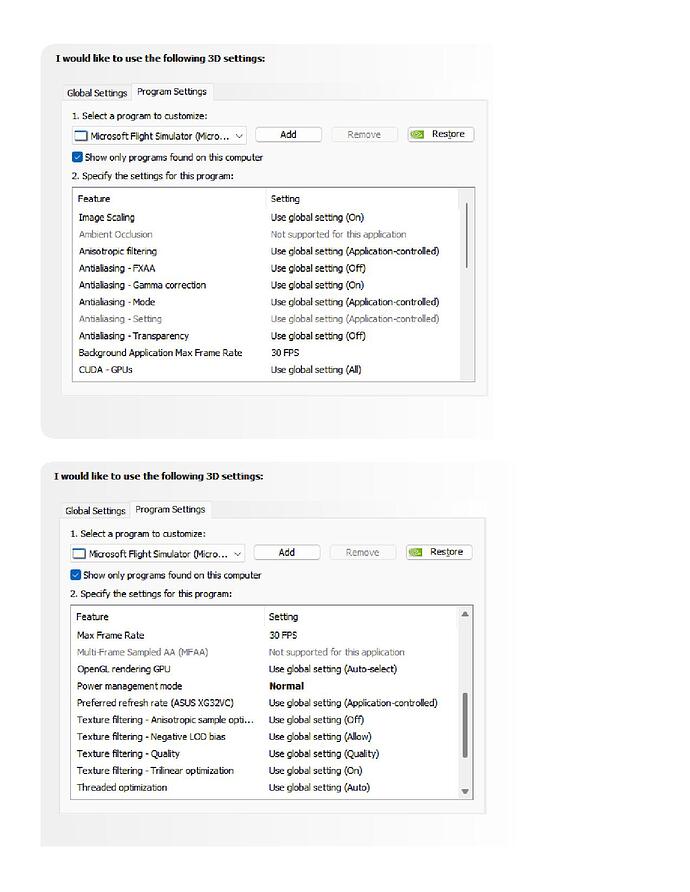Viewport: 690px width, 892px height.
Task: Click 'Use global setting (Auto-select)' value
Action: 333,669
